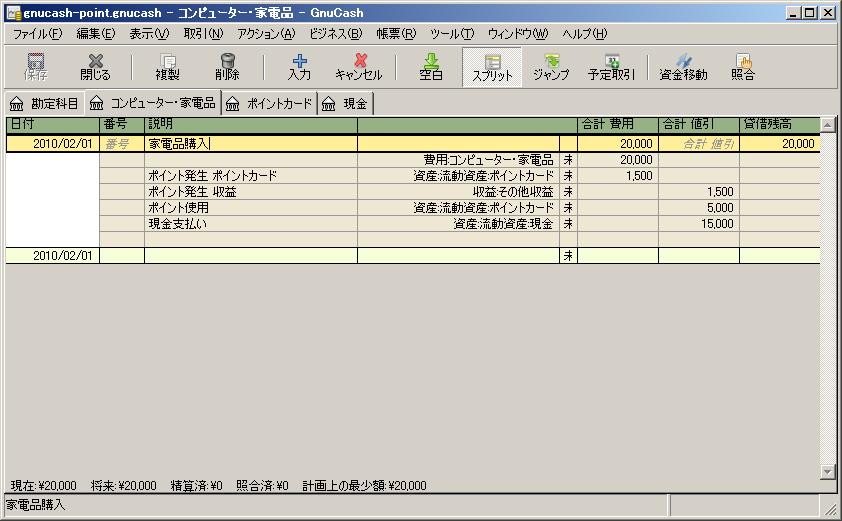842x521 pixels.
Task: Switch to the ポイントカード tab
Action: point(270,104)
